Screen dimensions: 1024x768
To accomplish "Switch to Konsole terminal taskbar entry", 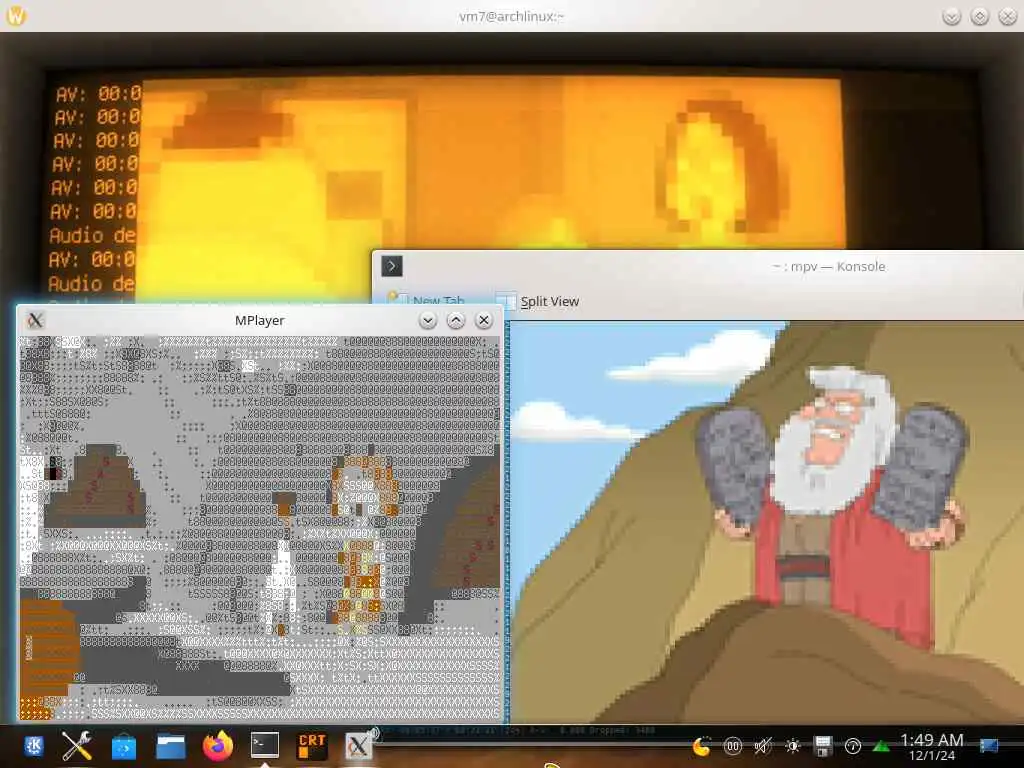I will click(265, 745).
